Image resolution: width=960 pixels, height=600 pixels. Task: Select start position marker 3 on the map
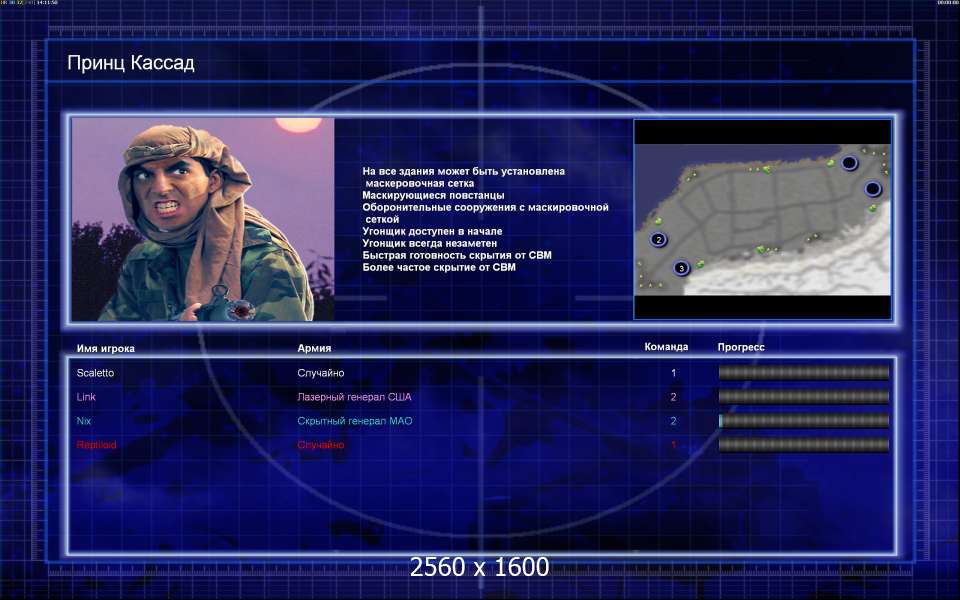point(681,268)
